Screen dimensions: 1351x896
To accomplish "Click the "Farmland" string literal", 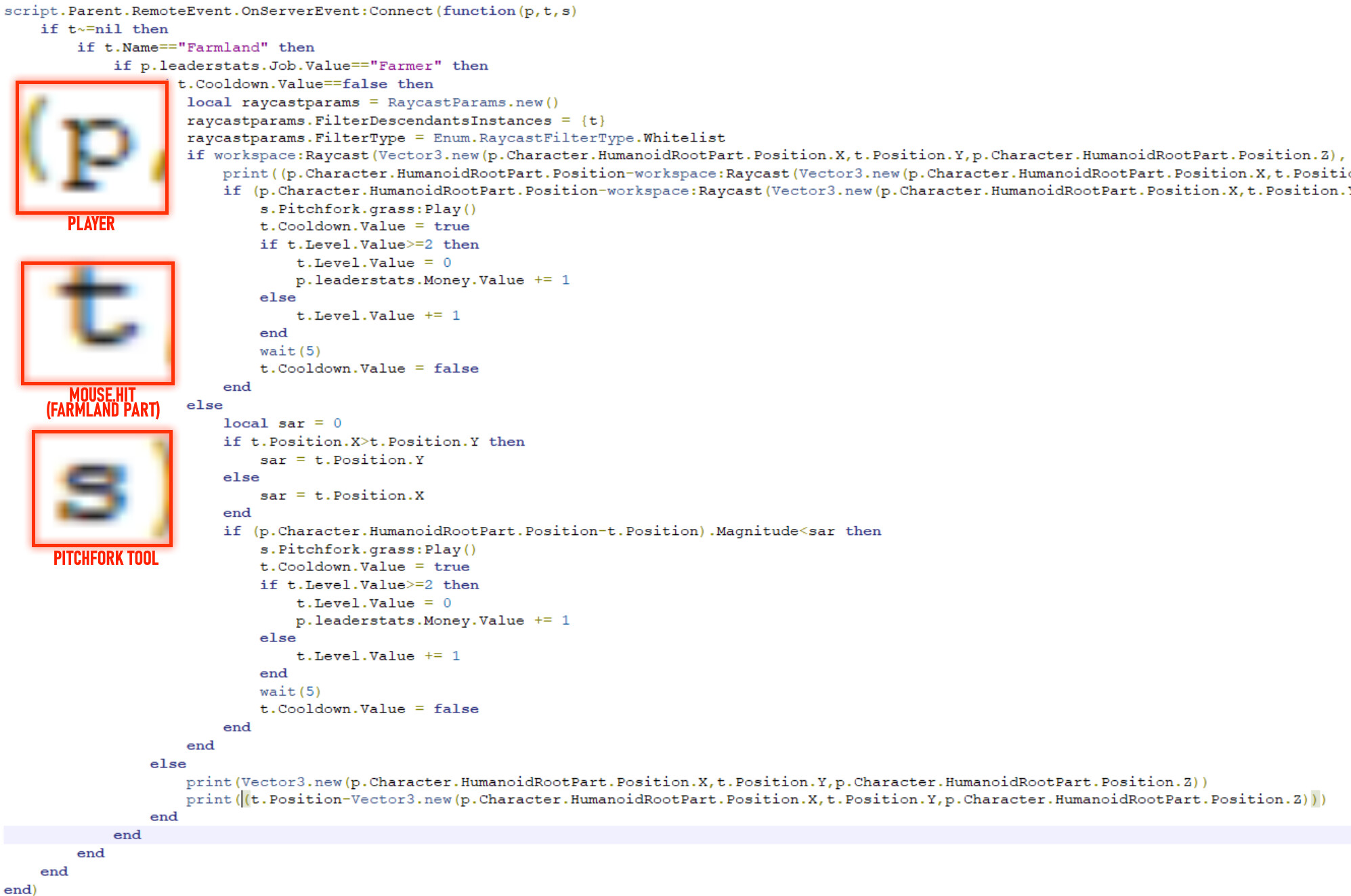I will tap(223, 47).
